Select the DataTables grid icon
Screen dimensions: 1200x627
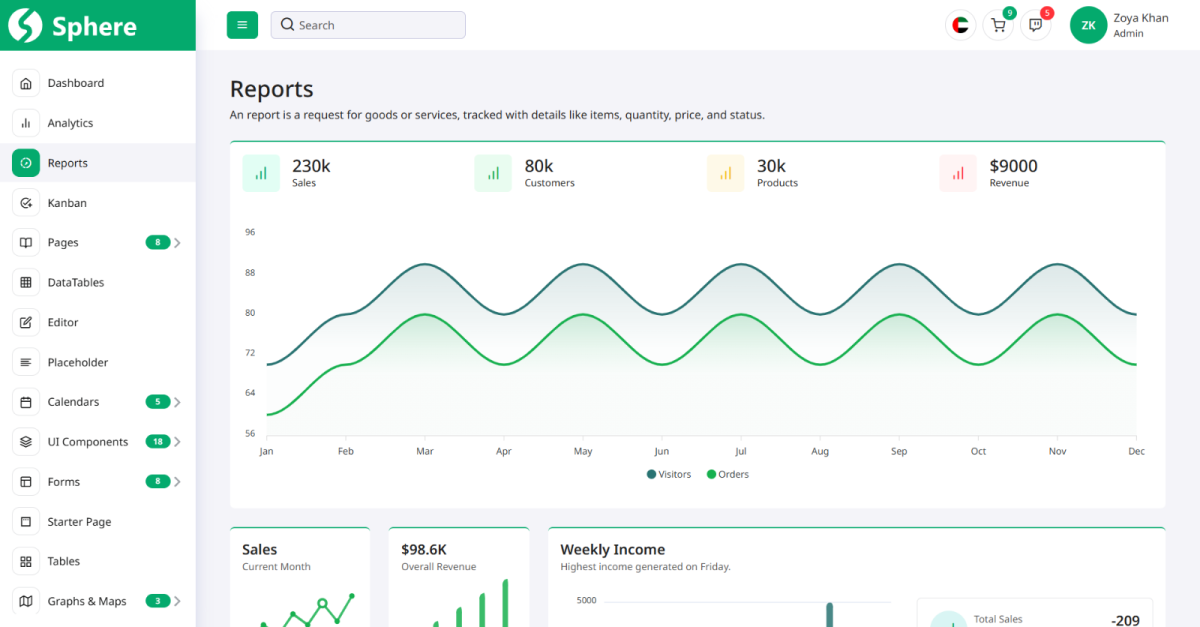(26, 283)
